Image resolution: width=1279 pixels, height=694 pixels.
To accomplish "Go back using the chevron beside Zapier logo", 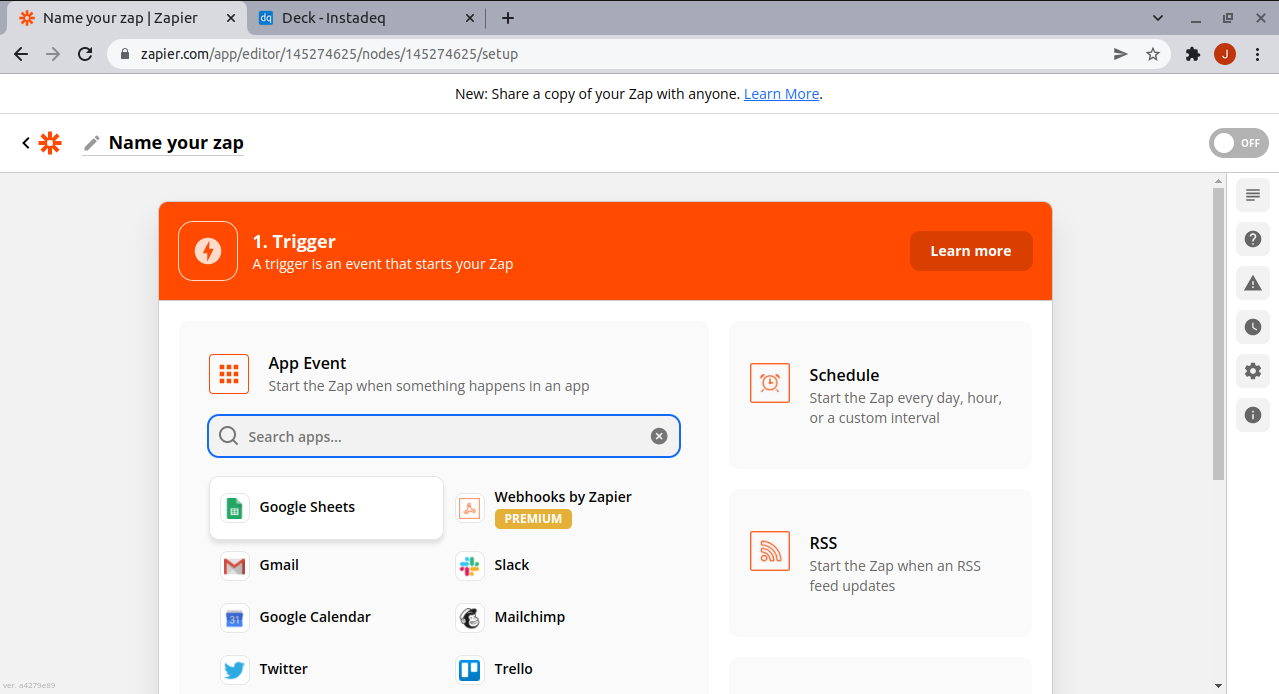I will coord(25,143).
